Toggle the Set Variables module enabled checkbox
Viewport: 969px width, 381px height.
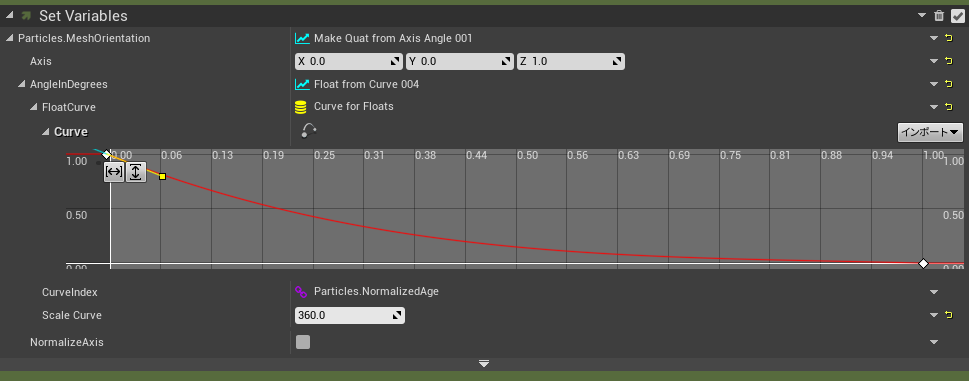click(957, 16)
